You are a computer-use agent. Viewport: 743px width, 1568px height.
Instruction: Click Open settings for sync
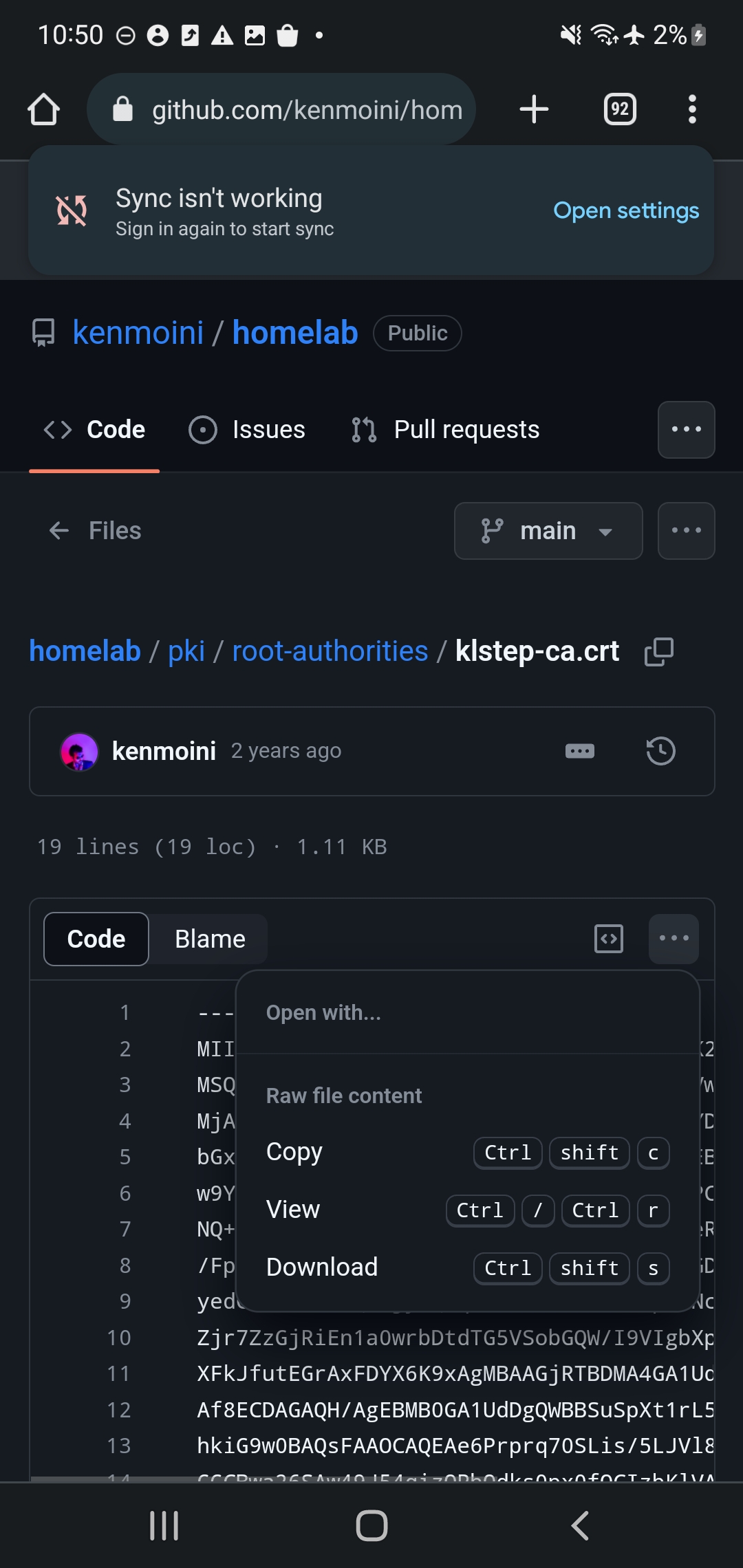(626, 210)
